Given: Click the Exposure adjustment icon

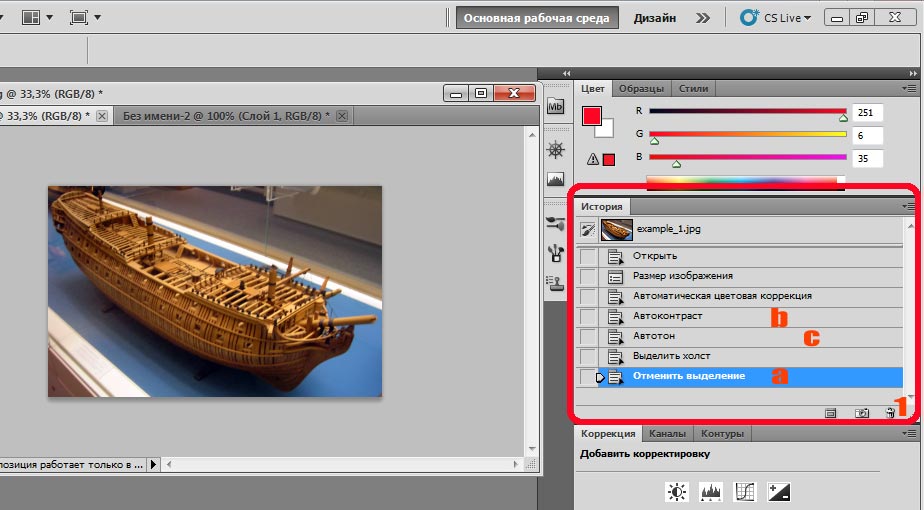Looking at the screenshot, I should click(x=778, y=491).
